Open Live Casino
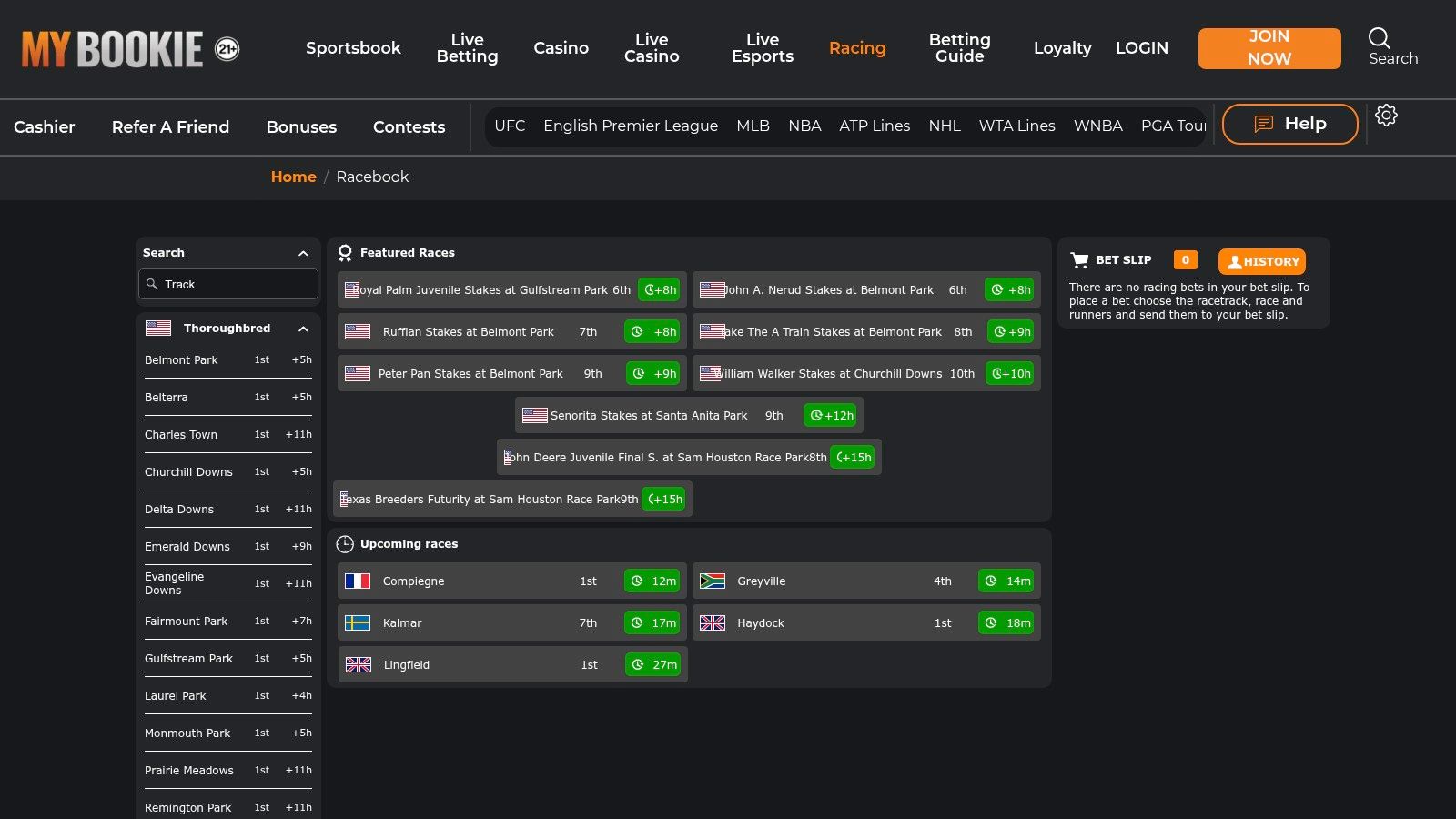1456x819 pixels. pyautogui.click(x=652, y=48)
